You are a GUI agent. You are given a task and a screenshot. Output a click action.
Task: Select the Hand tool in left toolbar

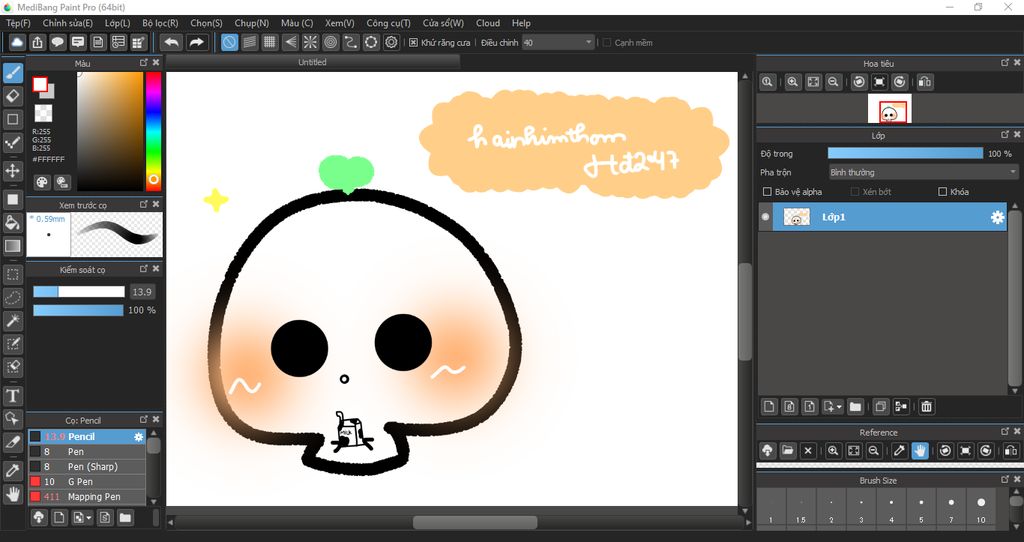[12, 494]
